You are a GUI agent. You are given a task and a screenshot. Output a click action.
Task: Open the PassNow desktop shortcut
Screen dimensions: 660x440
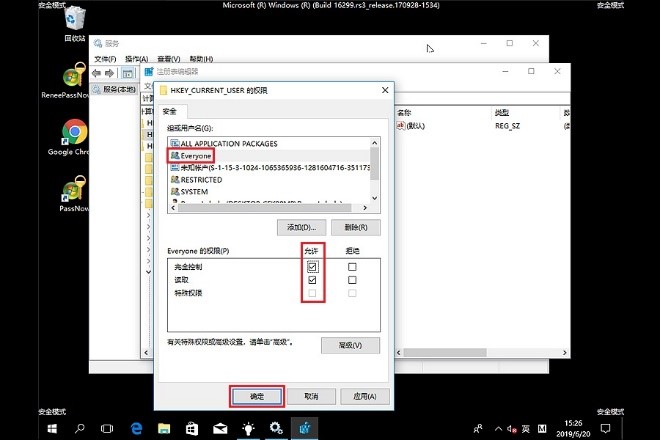coord(74,194)
